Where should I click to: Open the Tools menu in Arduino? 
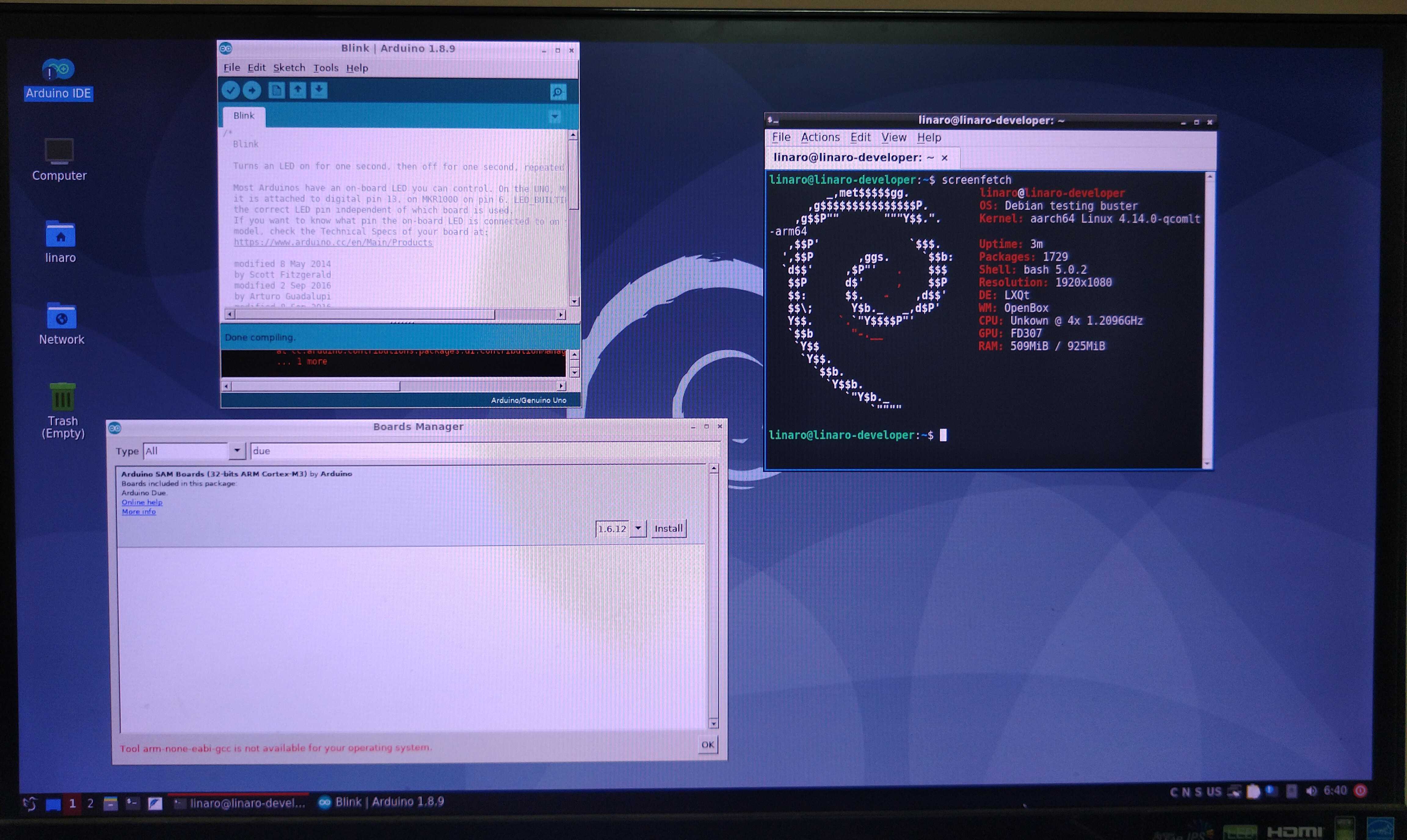(x=325, y=68)
